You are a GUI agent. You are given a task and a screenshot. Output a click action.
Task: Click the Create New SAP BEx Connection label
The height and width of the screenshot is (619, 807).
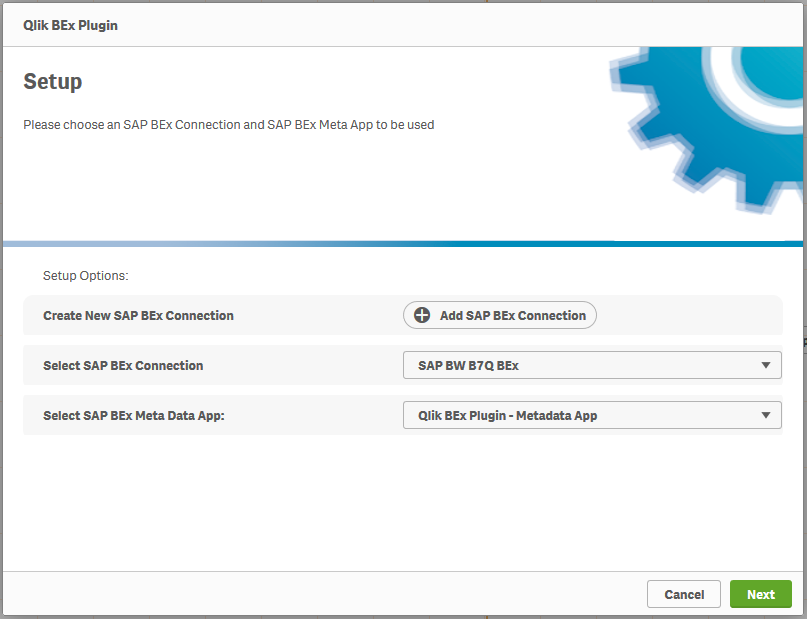(138, 315)
